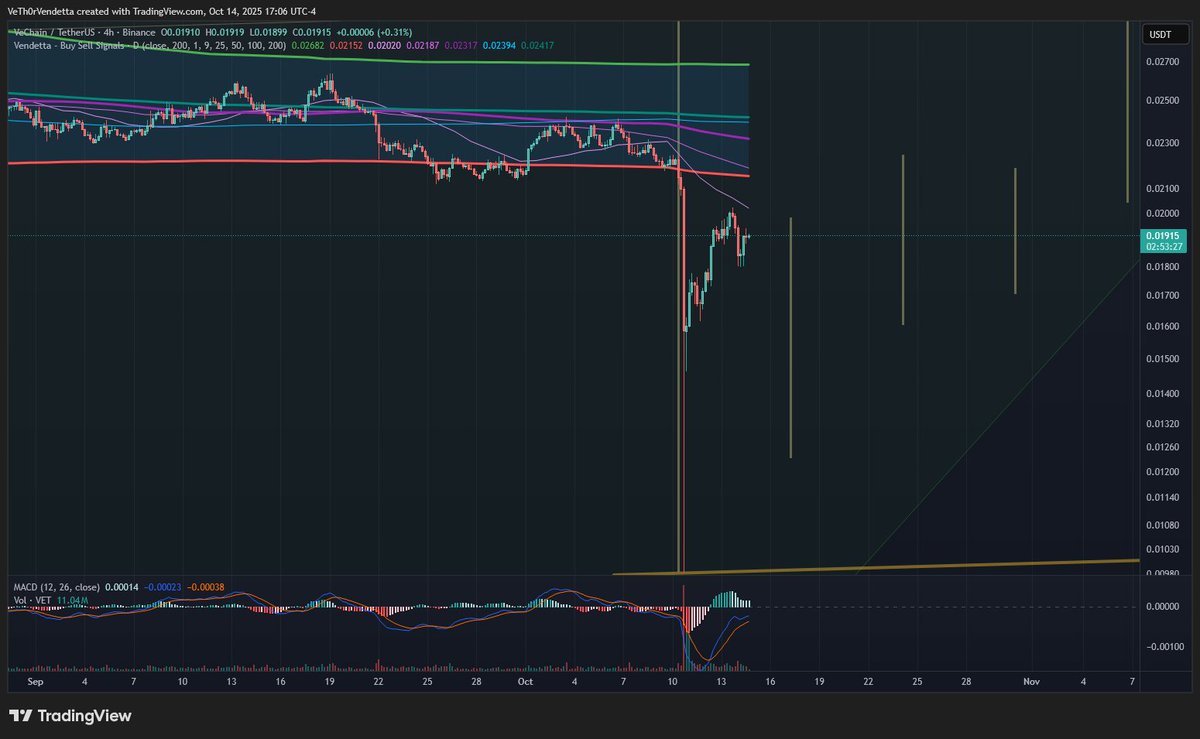Click the green indicator value 0.02682
The image size is (1200, 739).
310,46
